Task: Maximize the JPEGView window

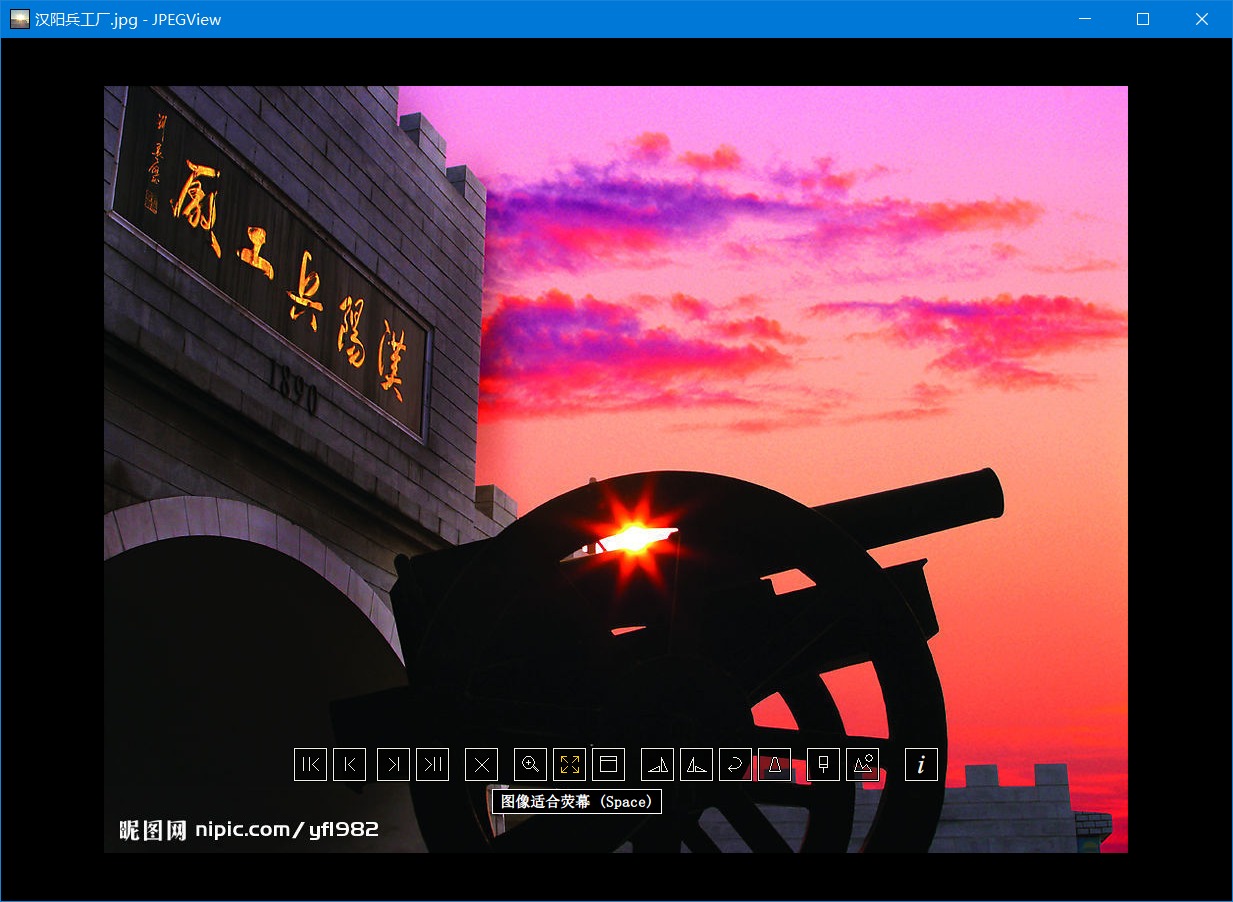Action: (1143, 19)
